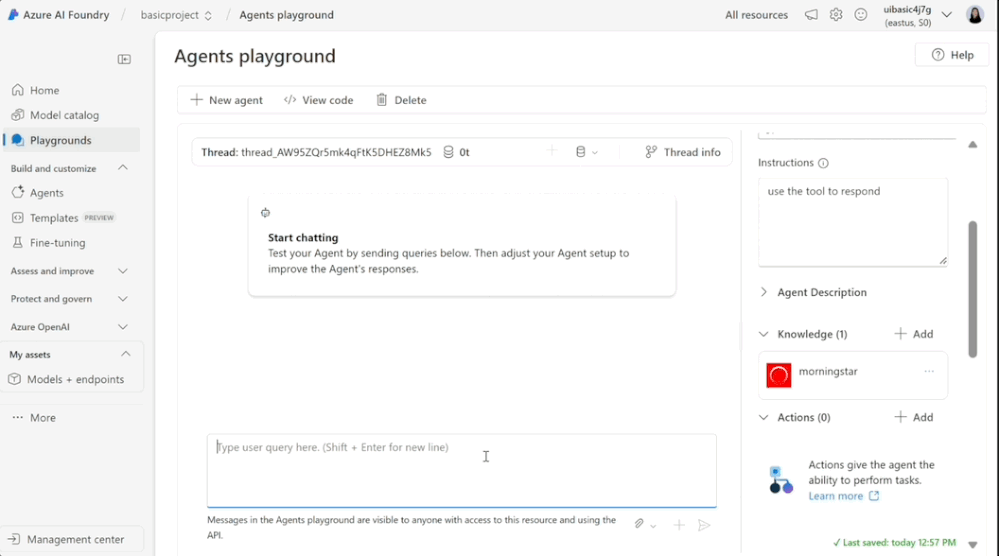The height and width of the screenshot is (556, 999).
Task: Click the attachment paperclip icon
Action: (639, 524)
